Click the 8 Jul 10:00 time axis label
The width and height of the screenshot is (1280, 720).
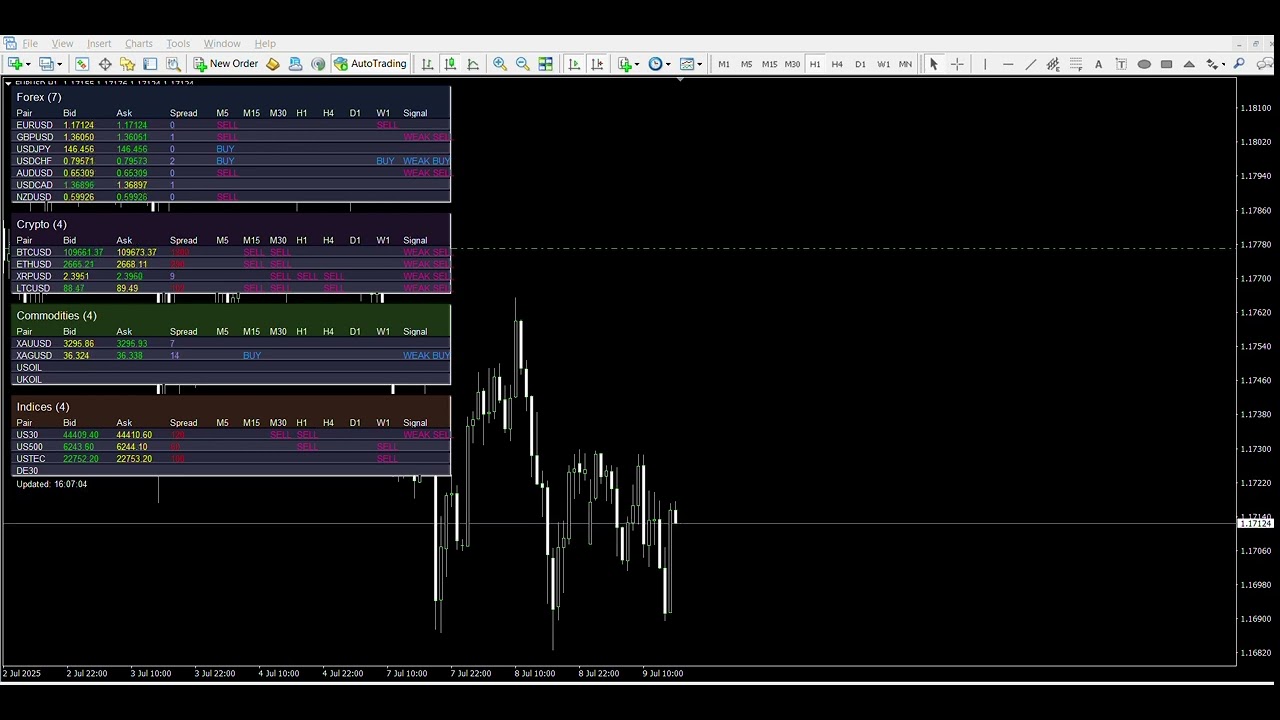535,673
